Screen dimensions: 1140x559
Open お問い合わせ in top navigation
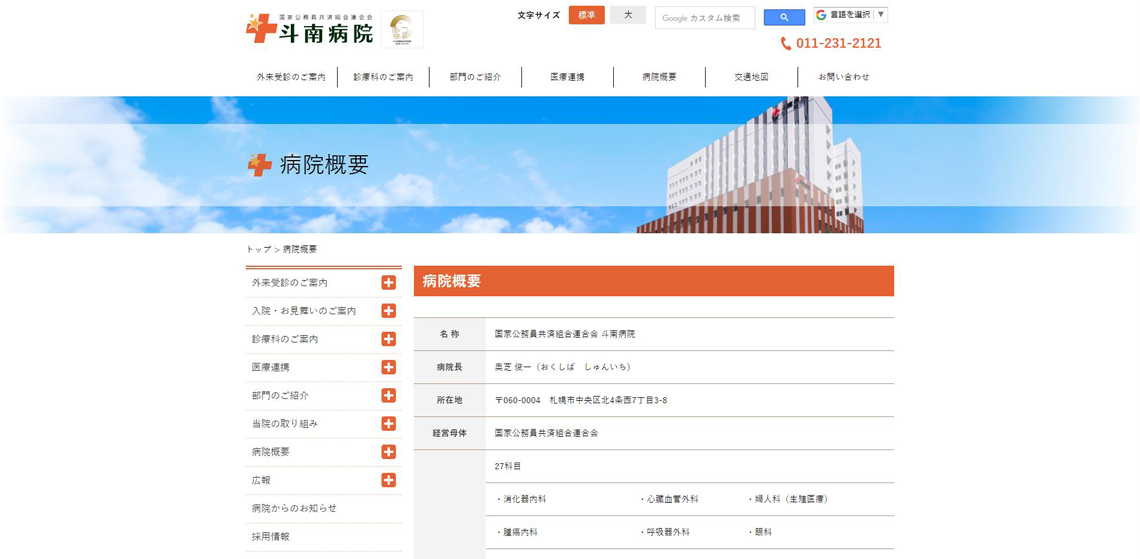click(843, 77)
